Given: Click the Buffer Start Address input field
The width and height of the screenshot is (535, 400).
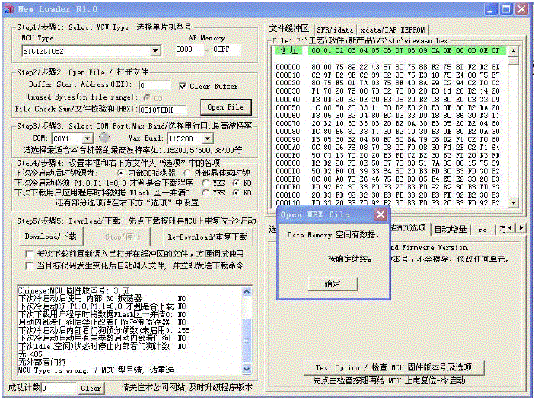Looking at the screenshot, I should click(155, 85).
